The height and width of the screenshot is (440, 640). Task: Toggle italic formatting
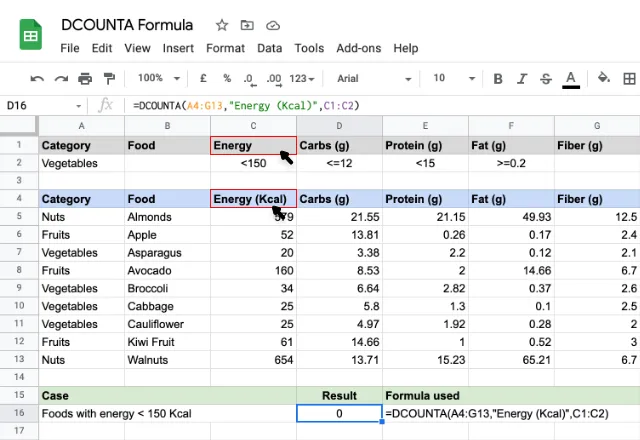tap(522, 78)
